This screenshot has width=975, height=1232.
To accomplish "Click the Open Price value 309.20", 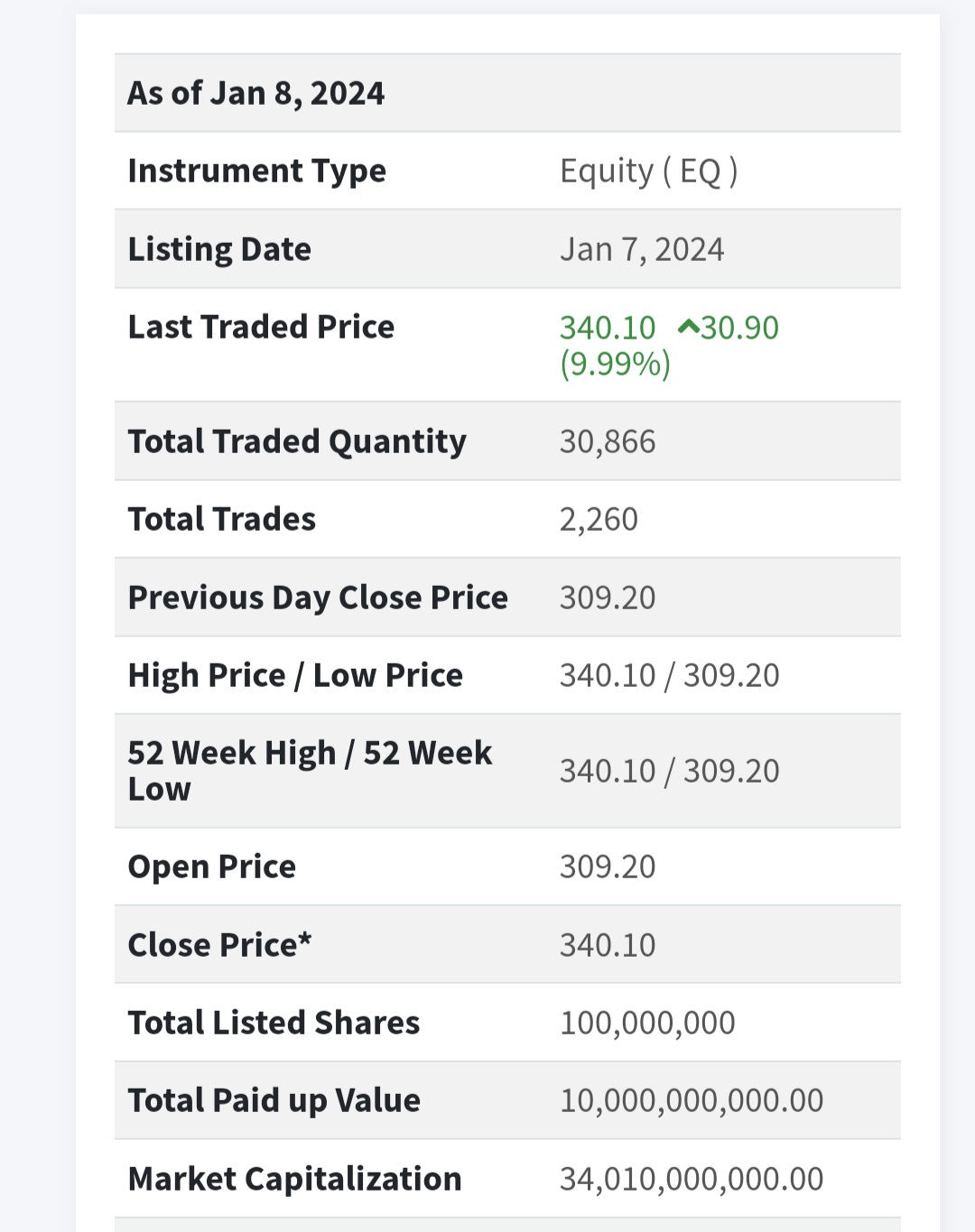I will pyautogui.click(x=607, y=866).
